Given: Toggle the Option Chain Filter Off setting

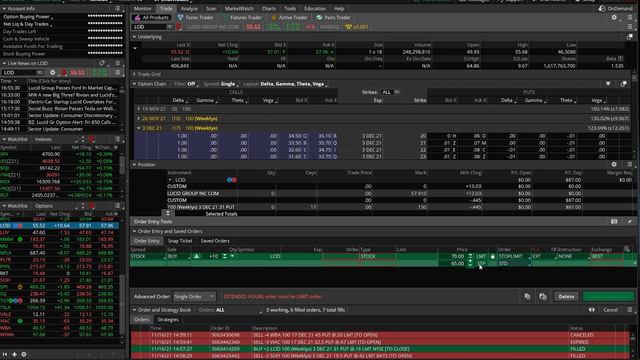Looking at the screenshot, I should tap(186, 84).
